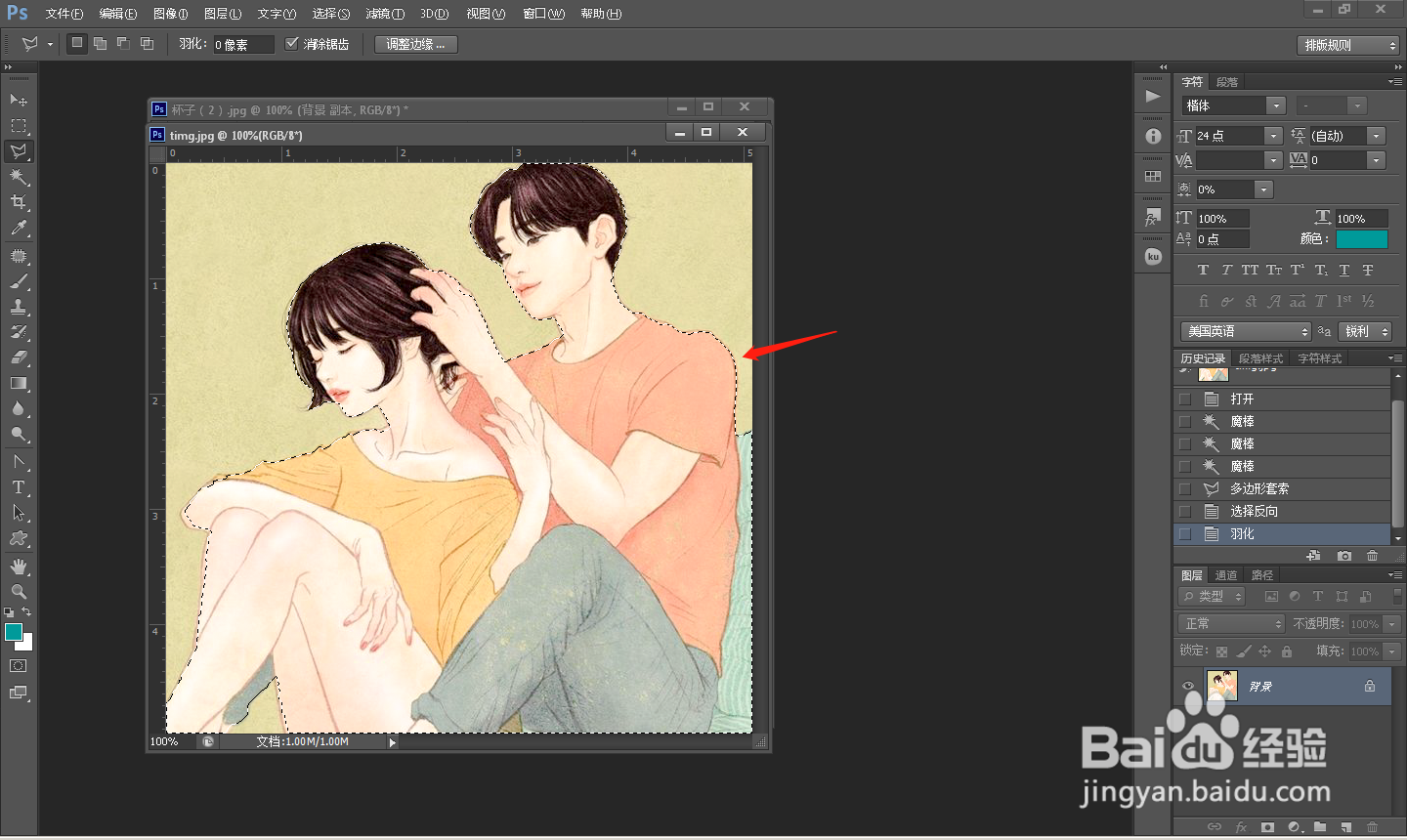Open layer opacity dropdown arrow
The image size is (1407, 840).
[1392, 624]
